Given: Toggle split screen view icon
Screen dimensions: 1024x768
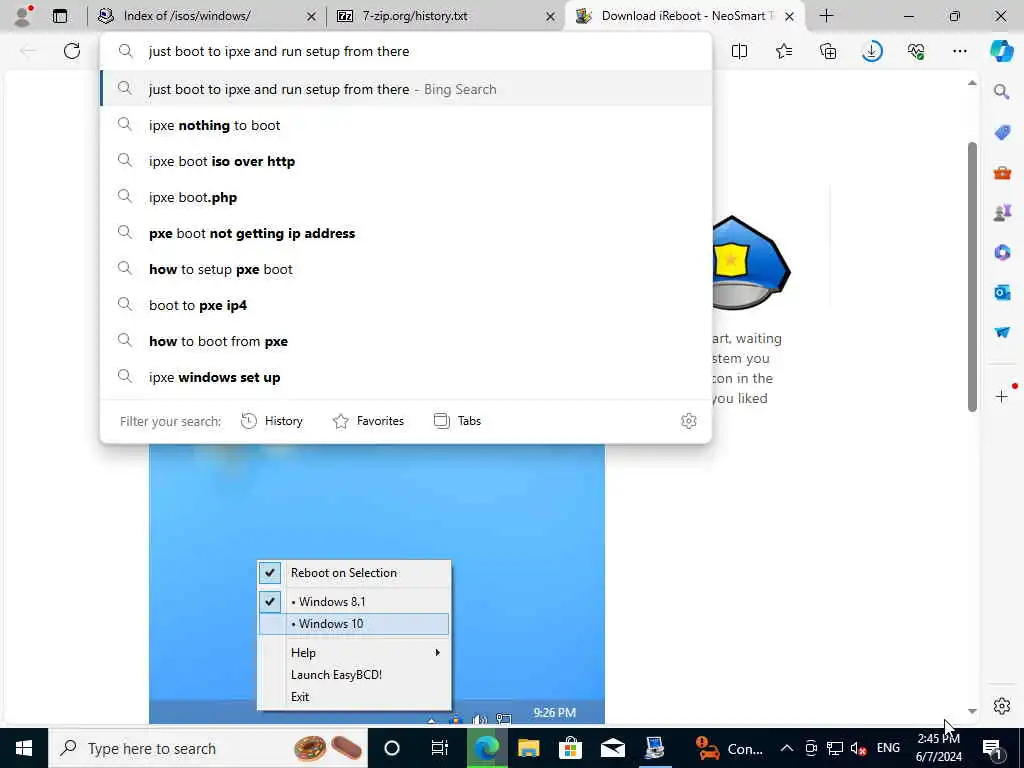Looking at the screenshot, I should click(739, 51).
